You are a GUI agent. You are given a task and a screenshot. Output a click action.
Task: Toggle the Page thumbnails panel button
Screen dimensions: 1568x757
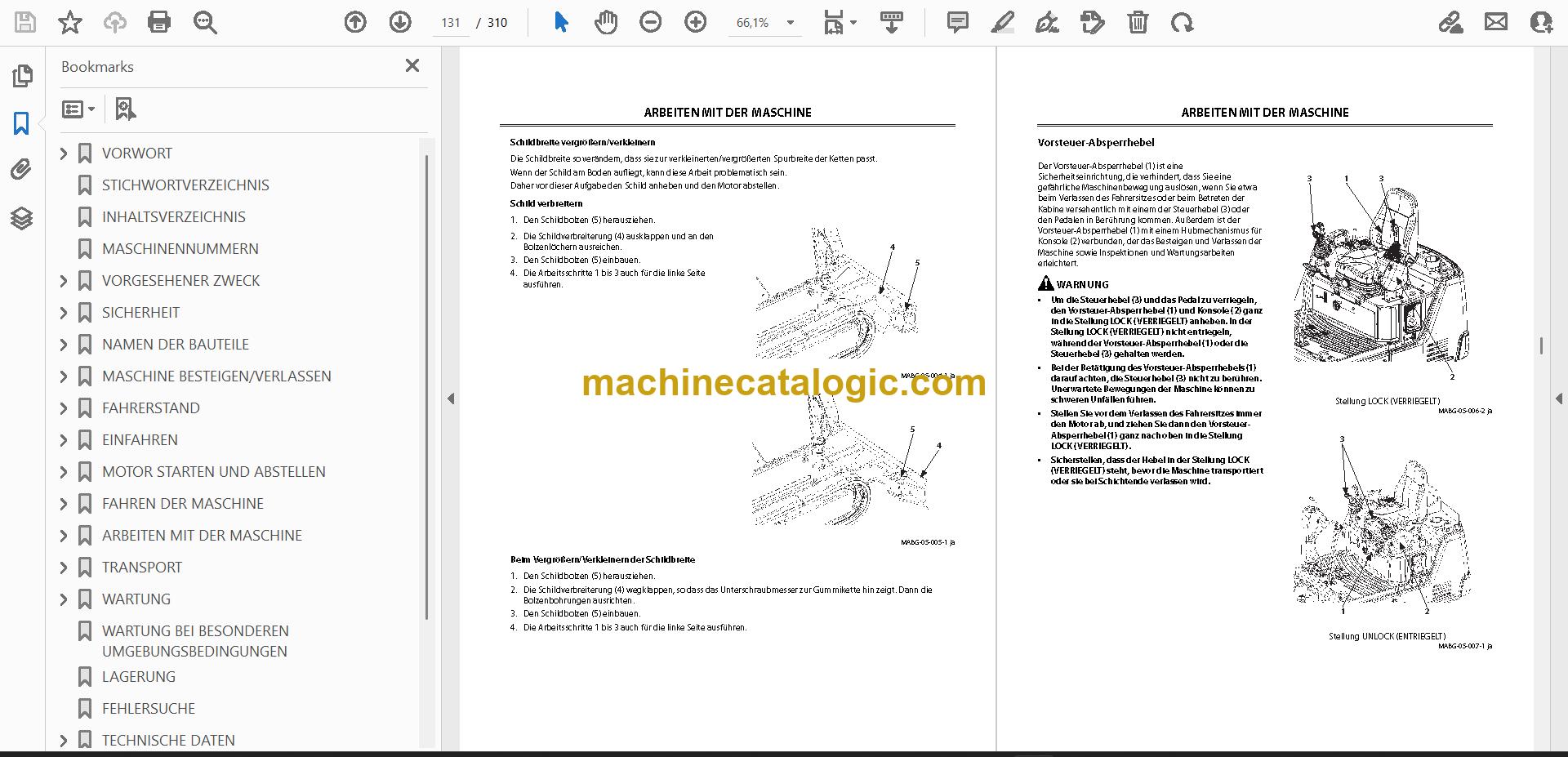click(x=22, y=76)
